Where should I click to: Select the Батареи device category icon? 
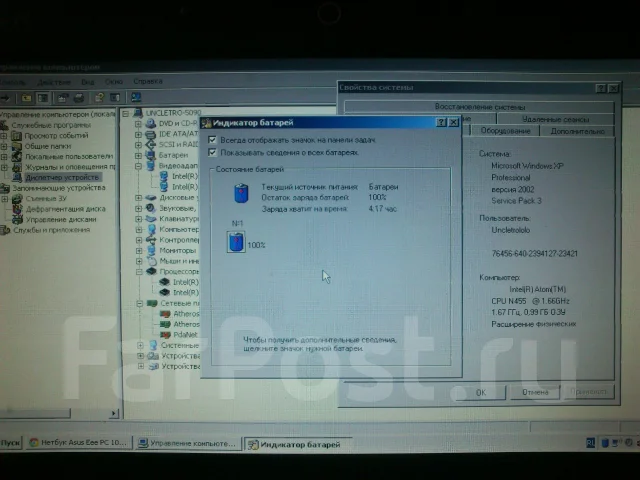151,155
